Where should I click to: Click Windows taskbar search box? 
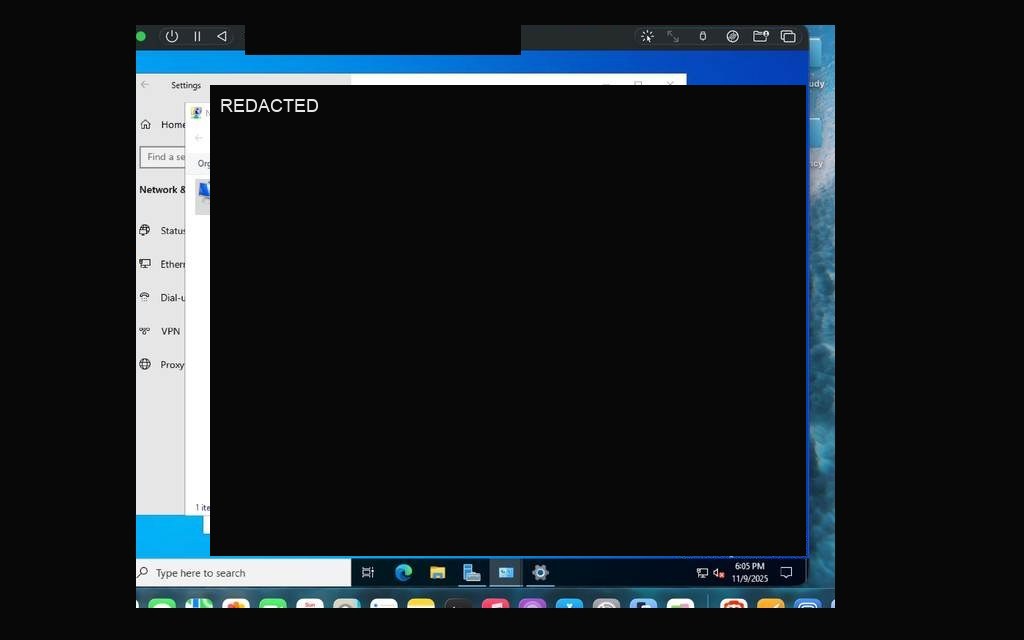pyautogui.click(x=244, y=573)
